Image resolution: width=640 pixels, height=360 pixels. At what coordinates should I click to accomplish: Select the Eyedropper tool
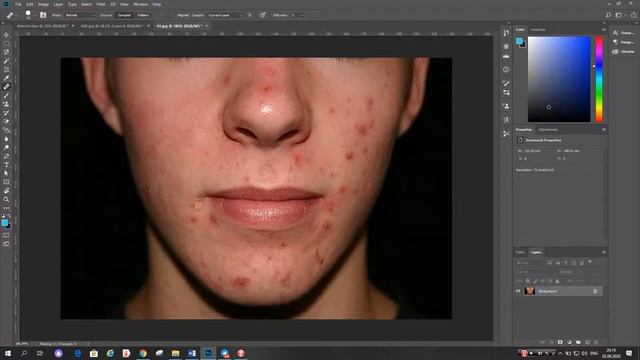point(6,78)
